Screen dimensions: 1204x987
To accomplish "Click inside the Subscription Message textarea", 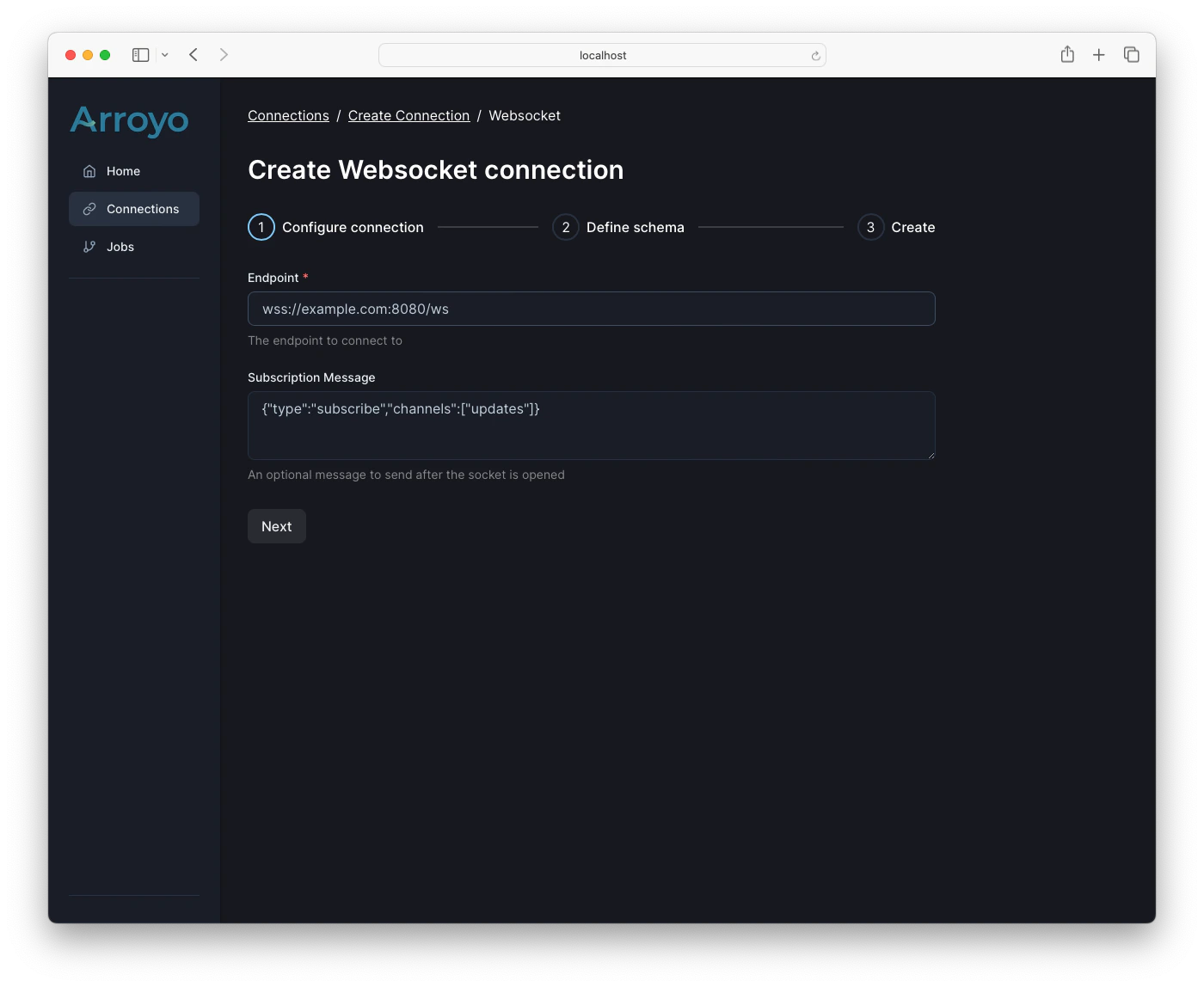I will (x=591, y=426).
